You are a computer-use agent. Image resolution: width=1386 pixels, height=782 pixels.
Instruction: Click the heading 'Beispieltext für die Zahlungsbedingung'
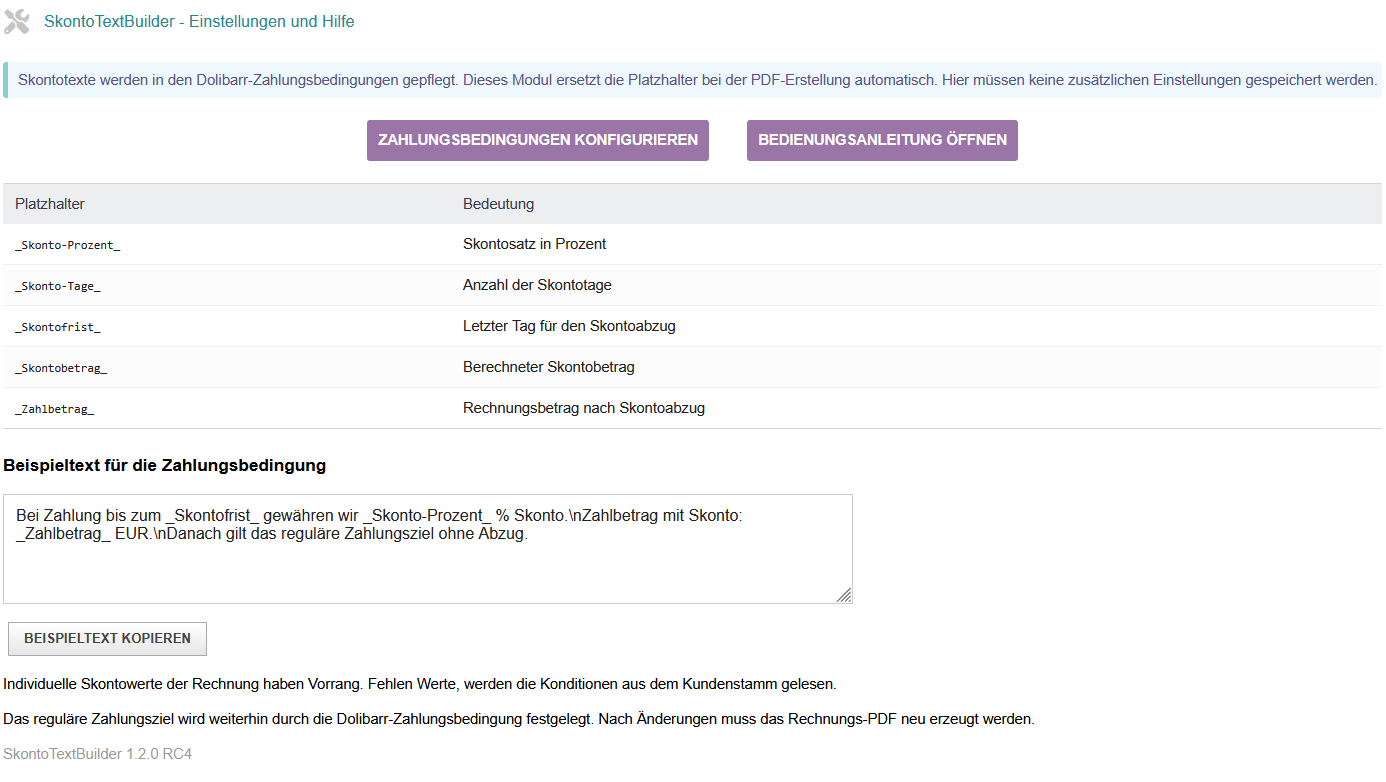(x=165, y=465)
